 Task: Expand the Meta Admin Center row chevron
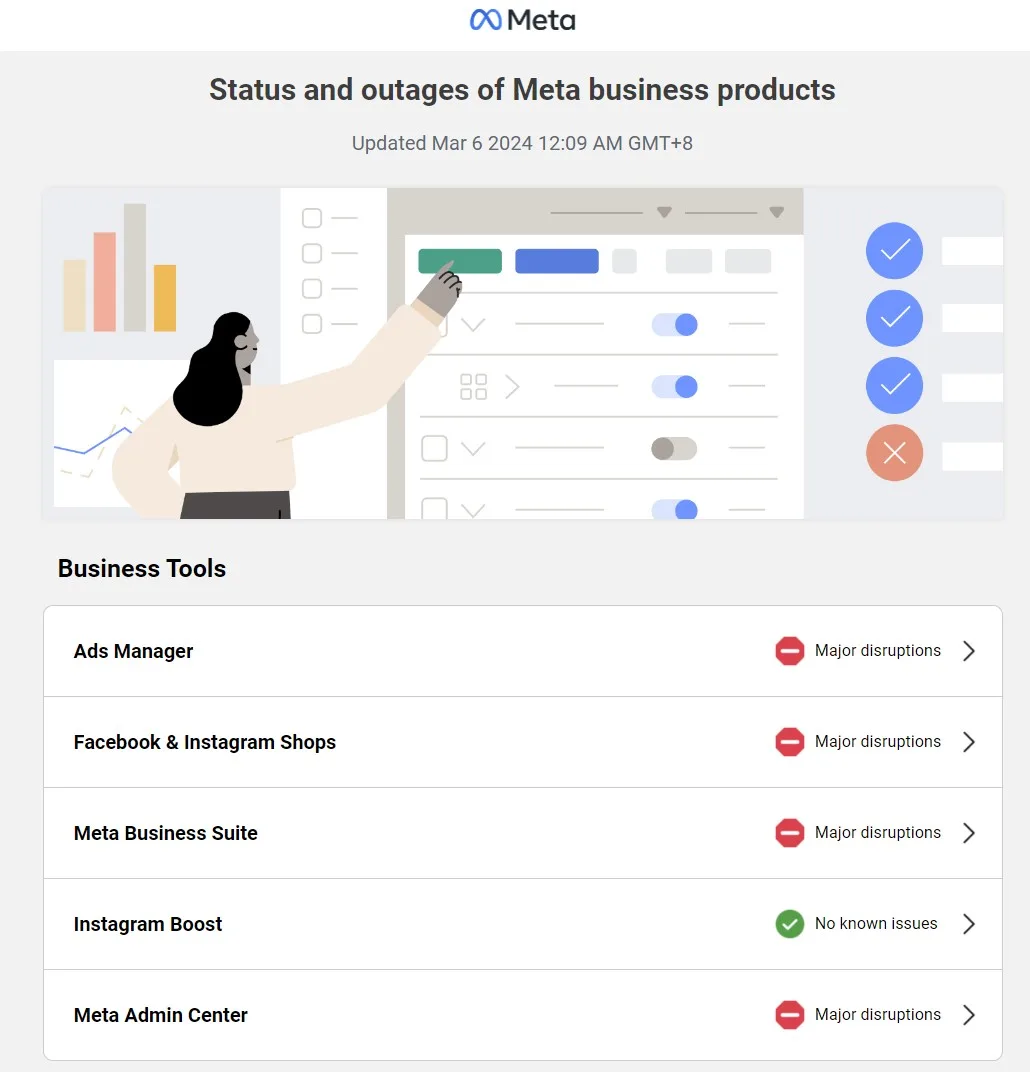968,1015
